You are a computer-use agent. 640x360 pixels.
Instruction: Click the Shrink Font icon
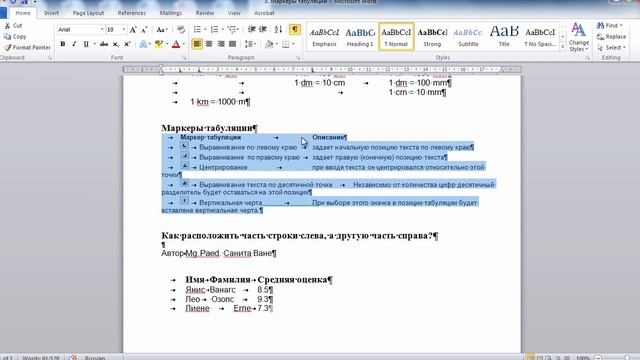coord(144,29)
